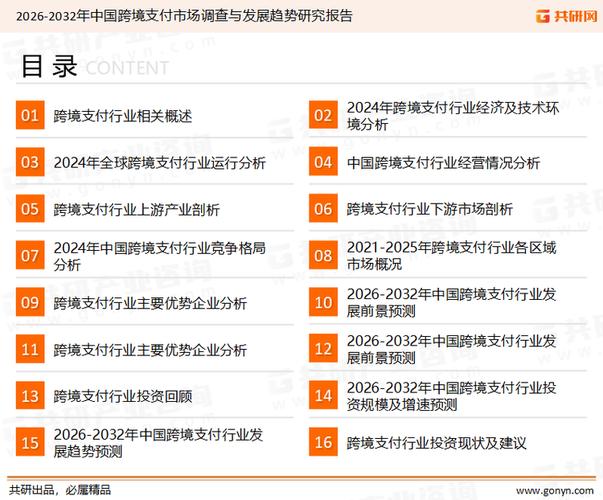603x500 pixels.
Task: Select chapter 11 title 跨境支付行业主要优势企业分析
Action: pyautogui.click(x=150, y=350)
